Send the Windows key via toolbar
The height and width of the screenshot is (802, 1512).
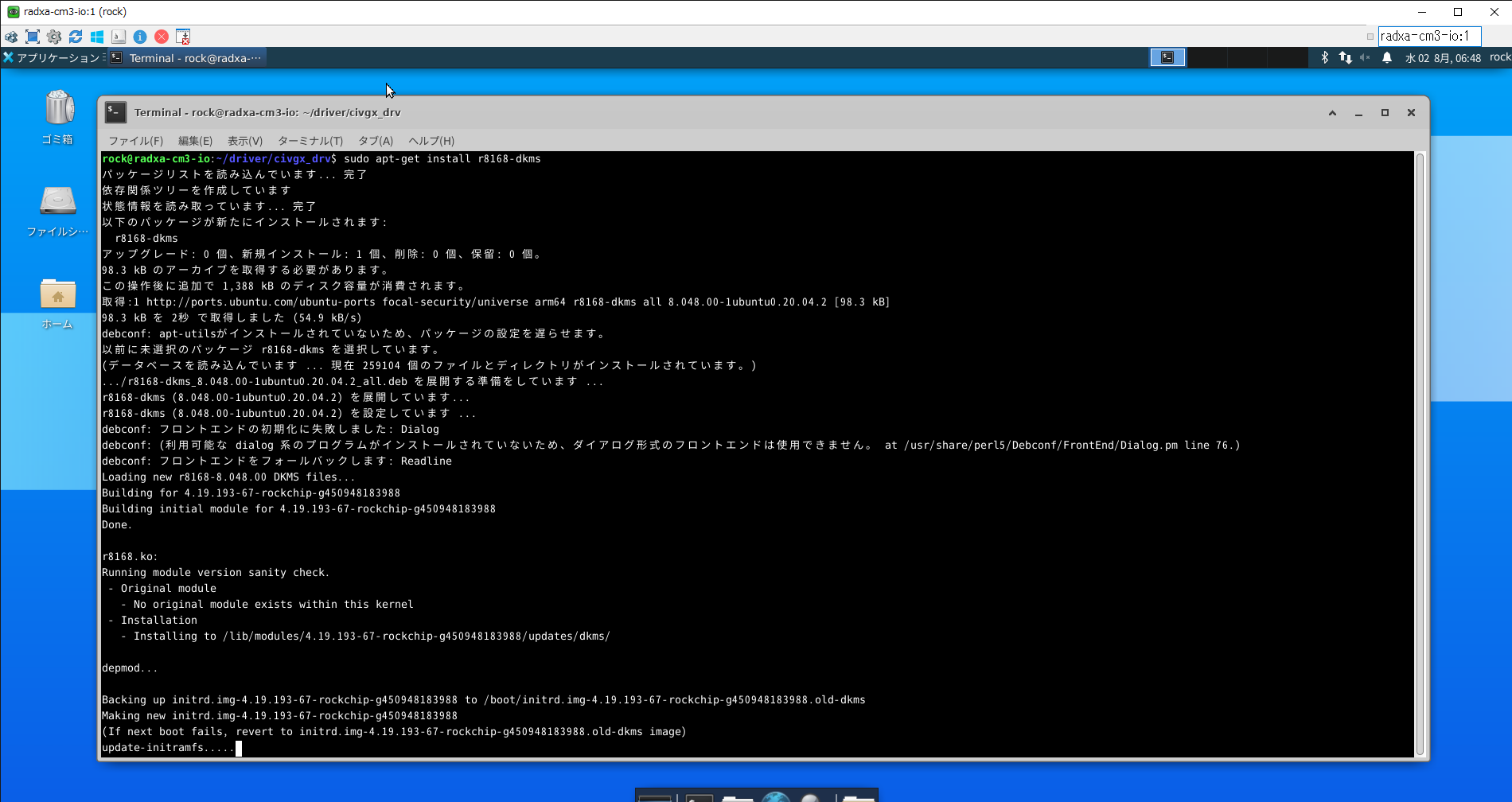[x=97, y=37]
